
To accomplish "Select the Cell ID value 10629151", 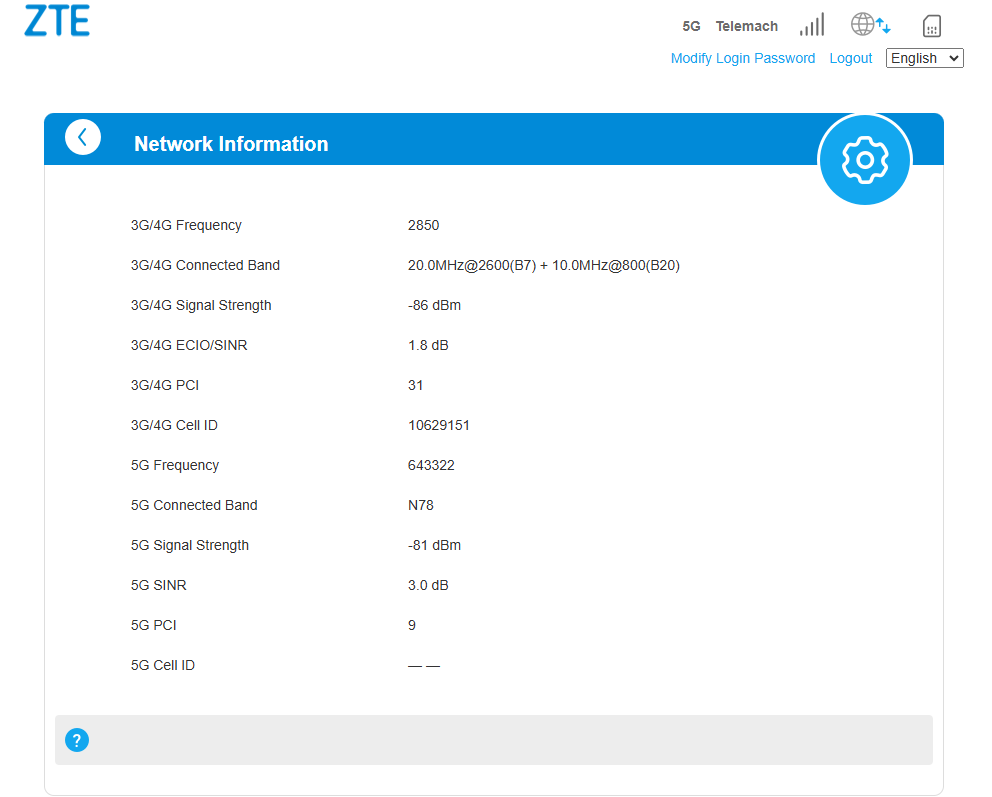I will tap(438, 425).
